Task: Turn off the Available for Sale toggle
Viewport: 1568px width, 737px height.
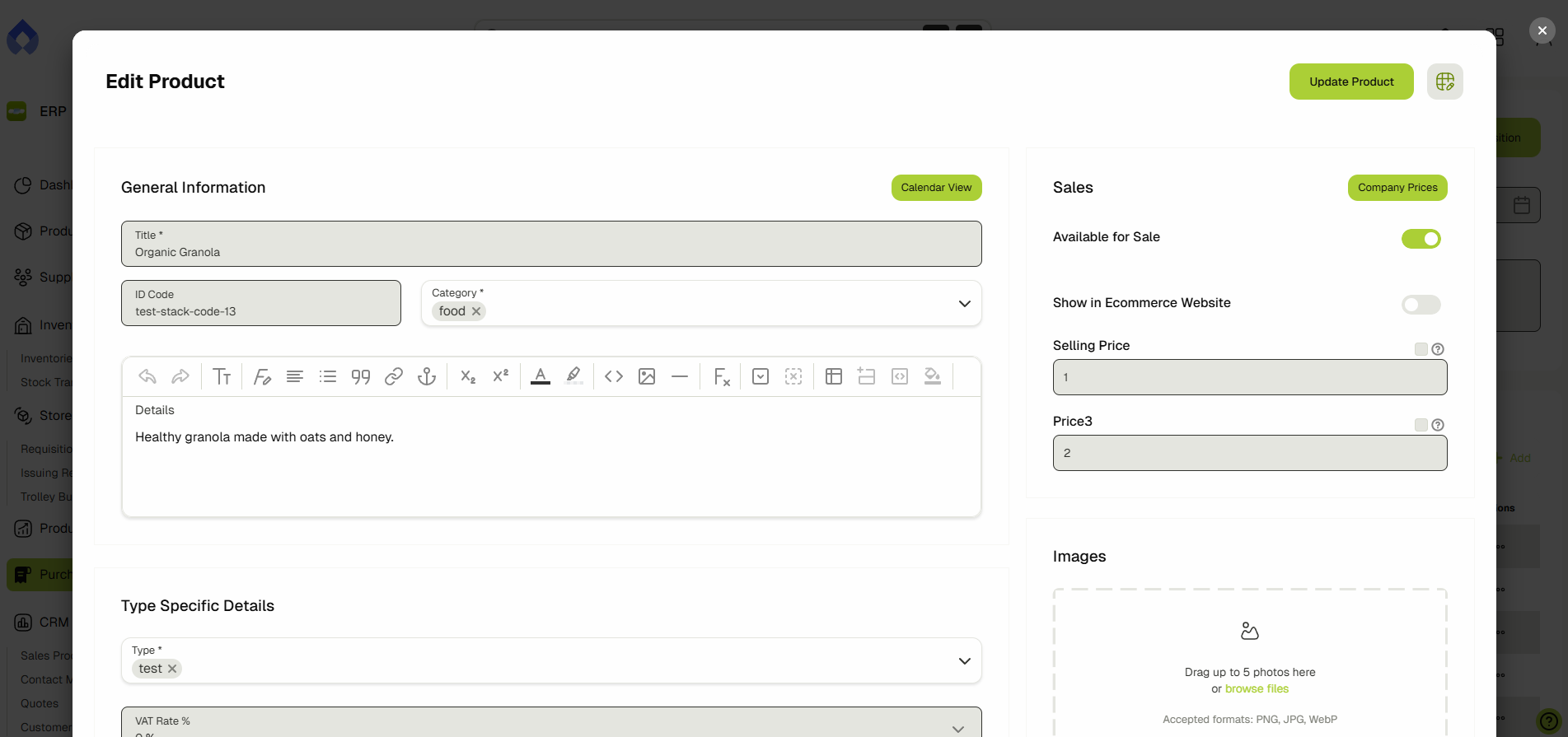Action: click(x=1421, y=239)
